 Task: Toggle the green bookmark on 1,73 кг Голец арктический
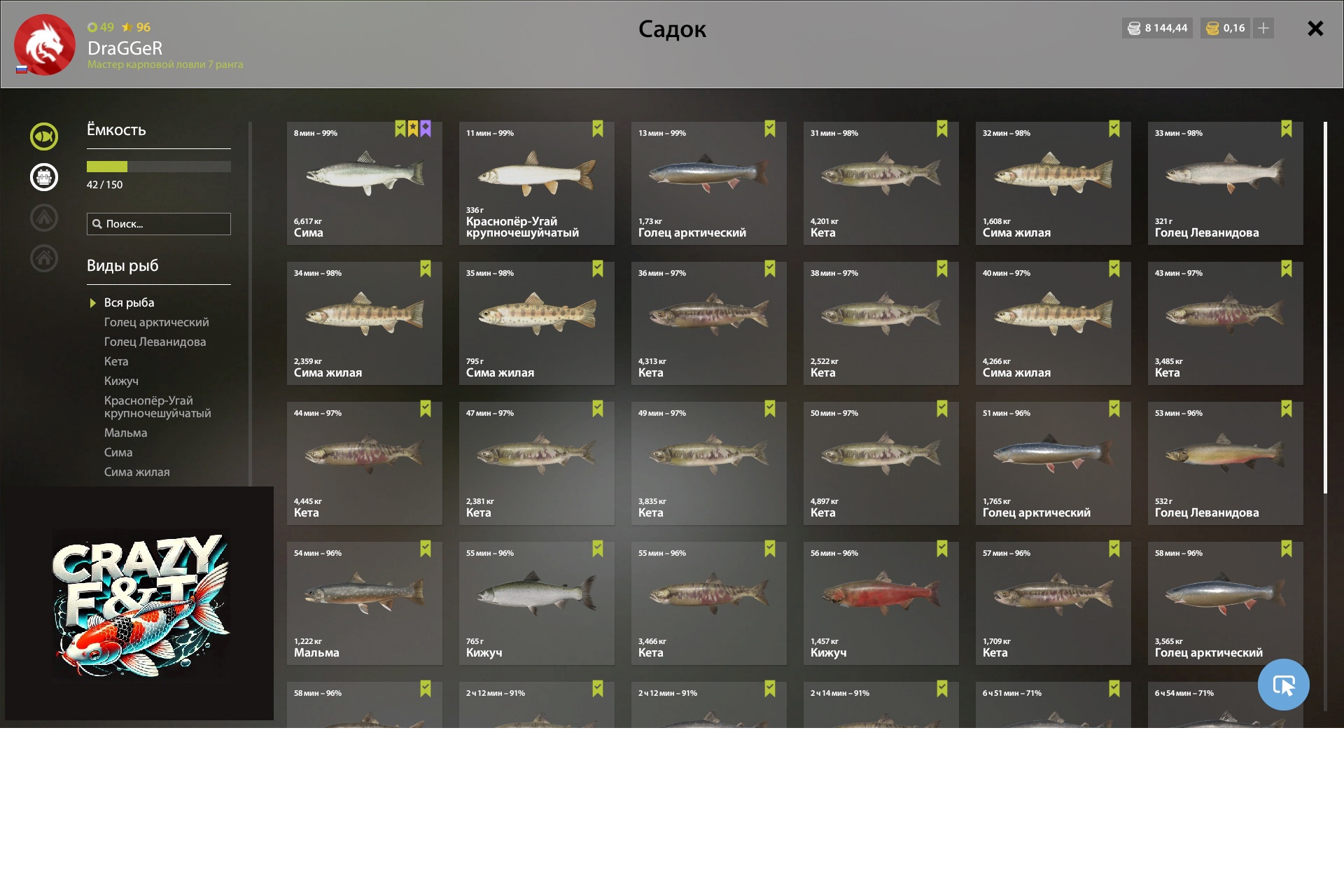click(770, 129)
